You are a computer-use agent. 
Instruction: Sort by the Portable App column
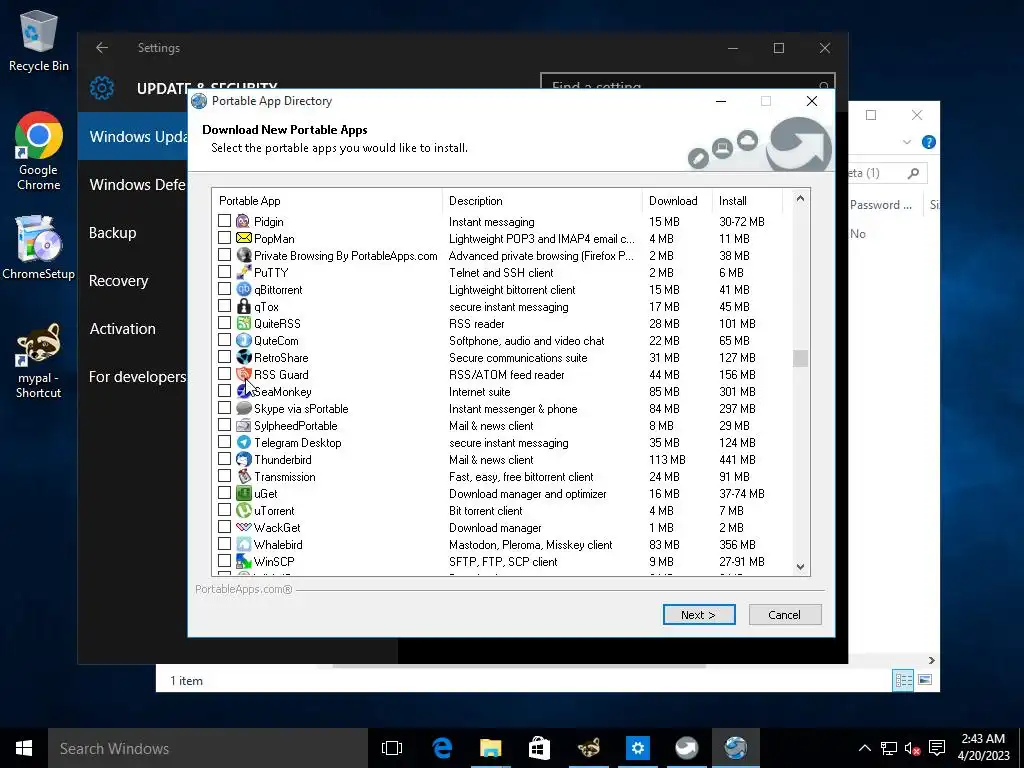327,200
